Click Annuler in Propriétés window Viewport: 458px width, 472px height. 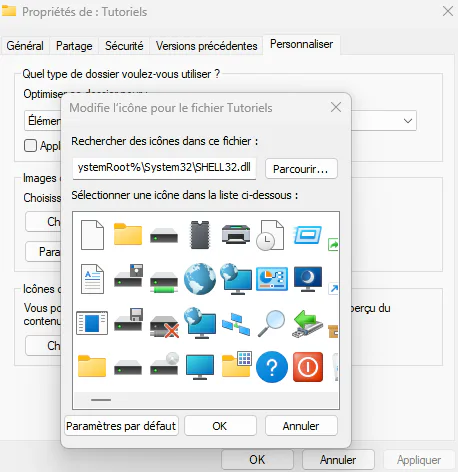tap(338, 460)
